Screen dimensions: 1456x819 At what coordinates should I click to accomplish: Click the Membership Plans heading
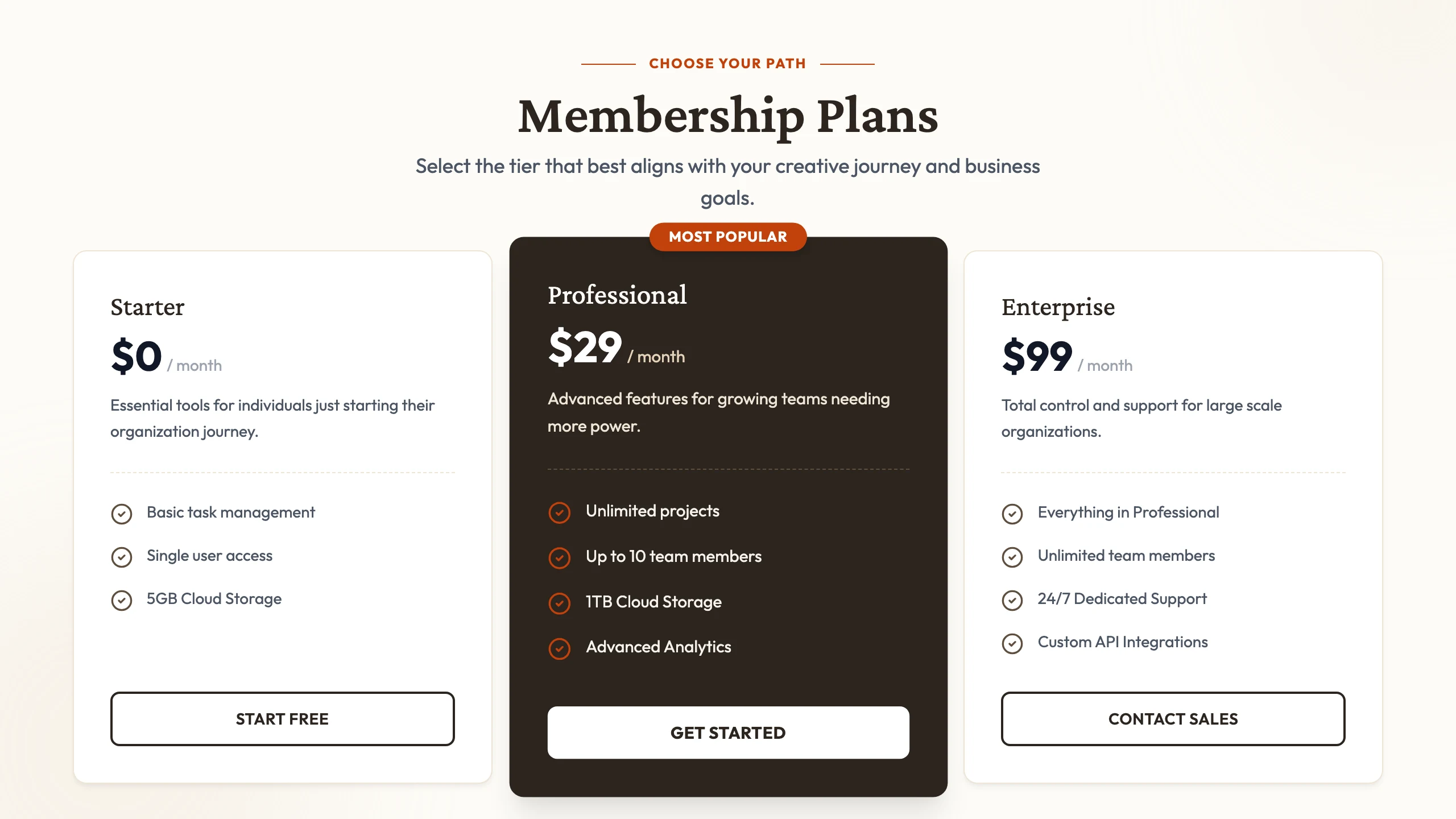click(x=728, y=116)
